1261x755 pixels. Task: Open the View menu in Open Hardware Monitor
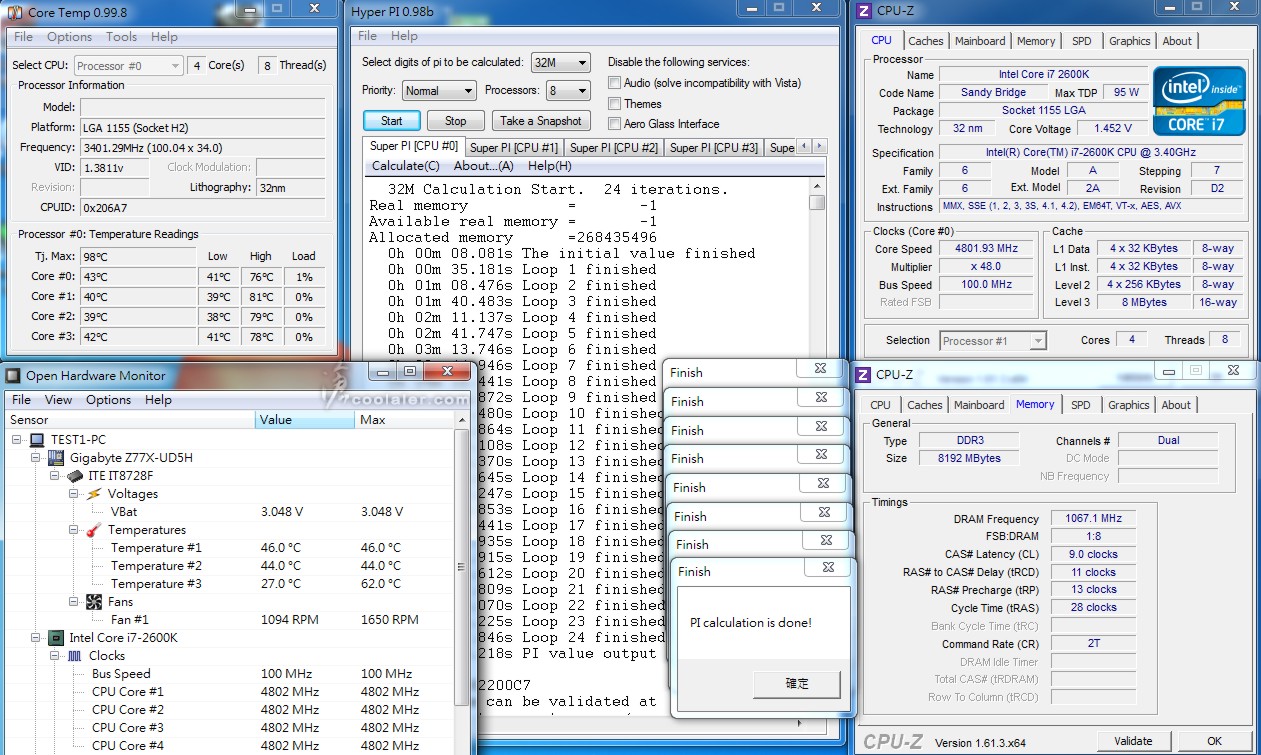(x=59, y=400)
